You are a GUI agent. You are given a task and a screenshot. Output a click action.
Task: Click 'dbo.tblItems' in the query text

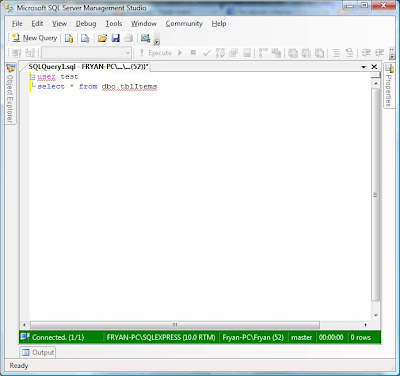(x=129, y=86)
